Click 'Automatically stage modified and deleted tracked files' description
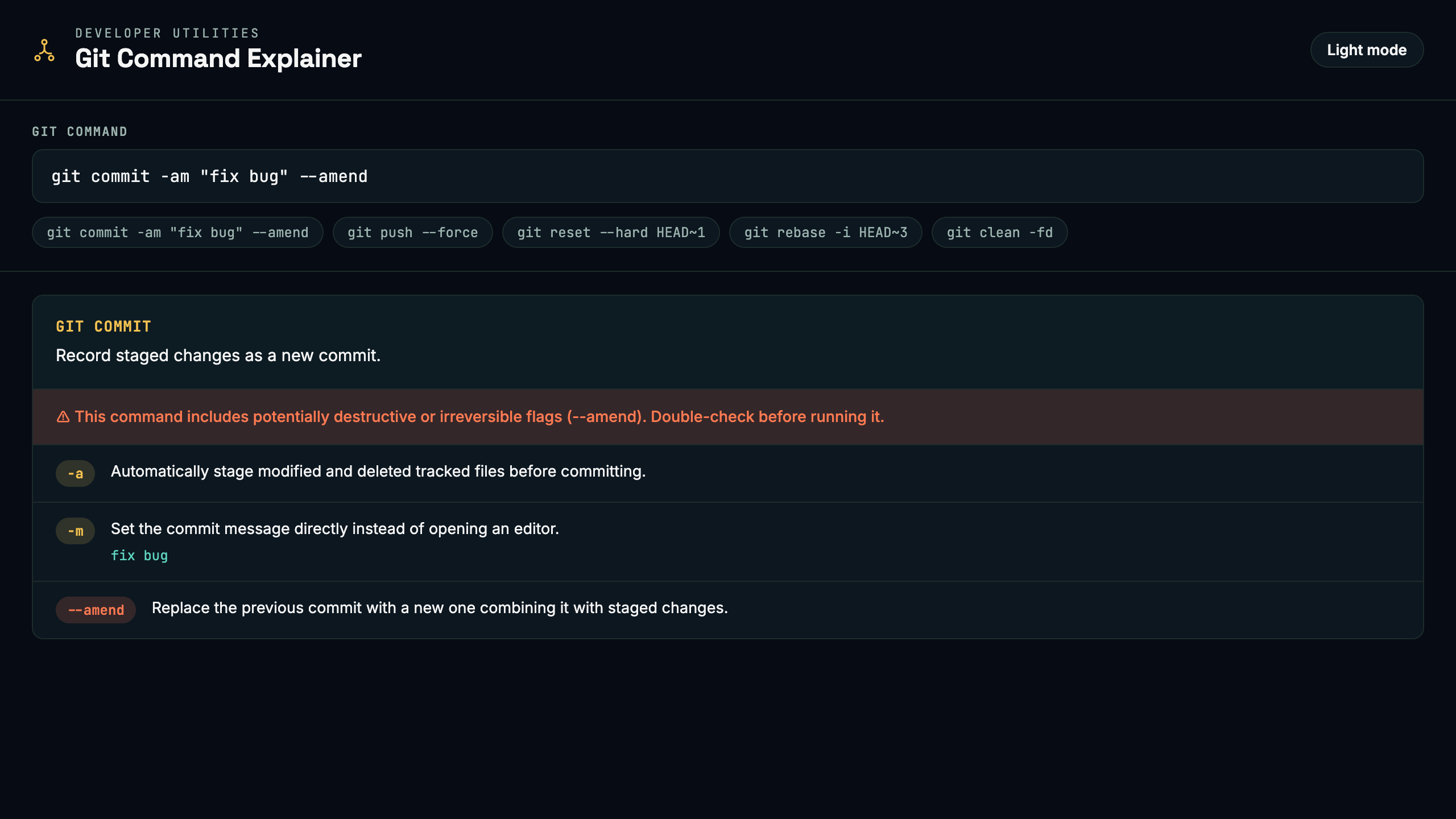 click(x=378, y=471)
